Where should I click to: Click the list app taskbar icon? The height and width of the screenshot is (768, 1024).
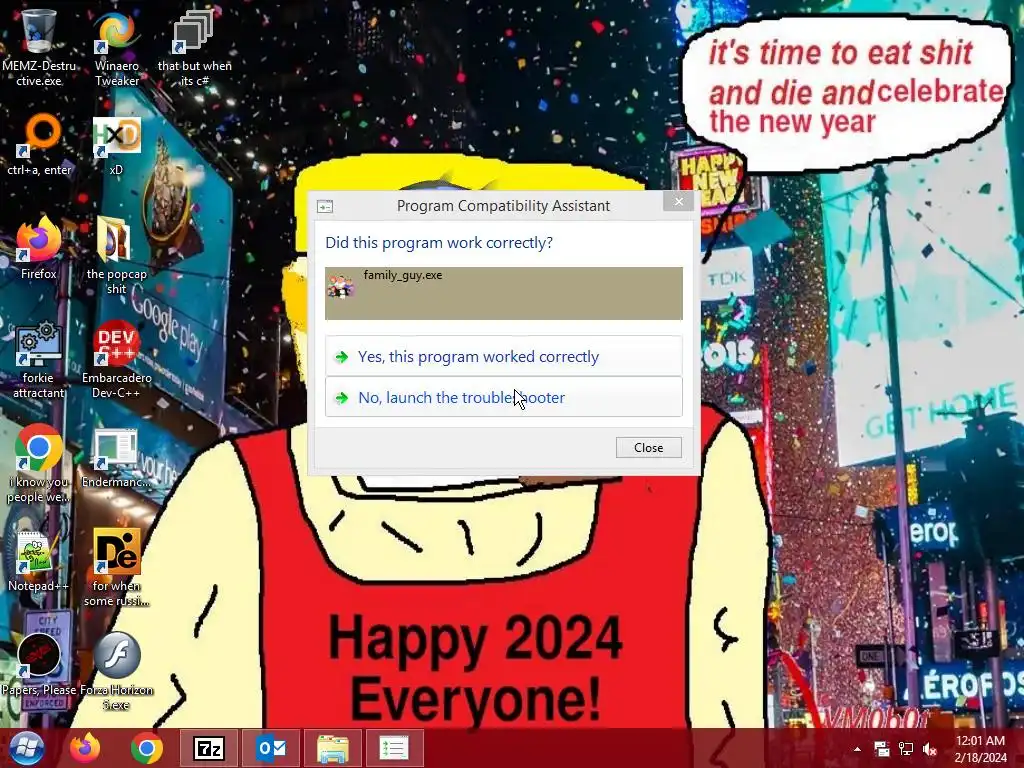[x=394, y=748]
